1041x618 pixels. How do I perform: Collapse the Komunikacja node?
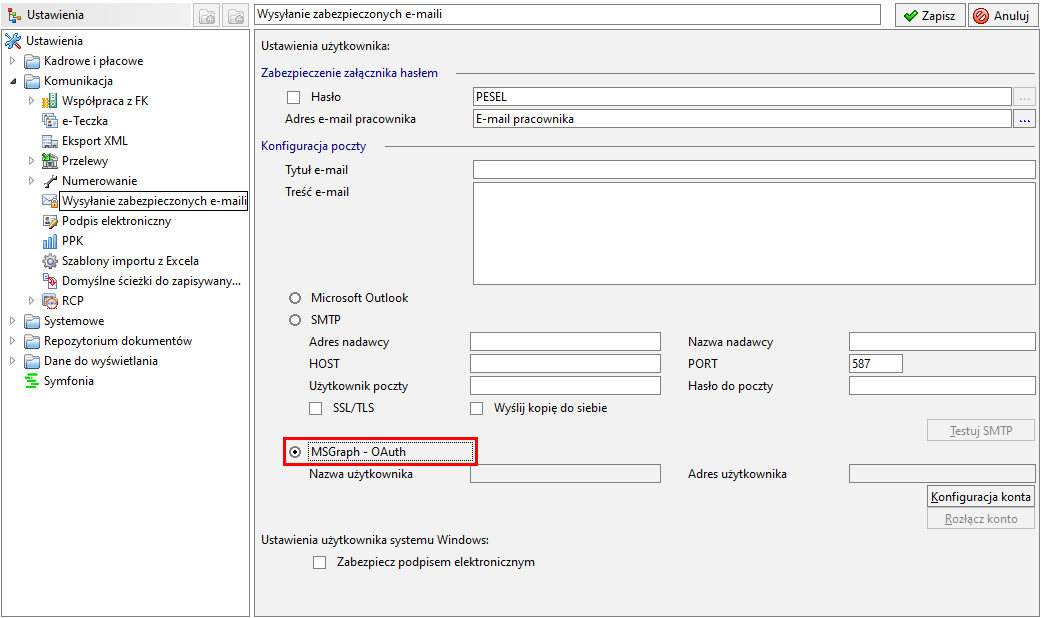pyautogui.click(x=13, y=81)
